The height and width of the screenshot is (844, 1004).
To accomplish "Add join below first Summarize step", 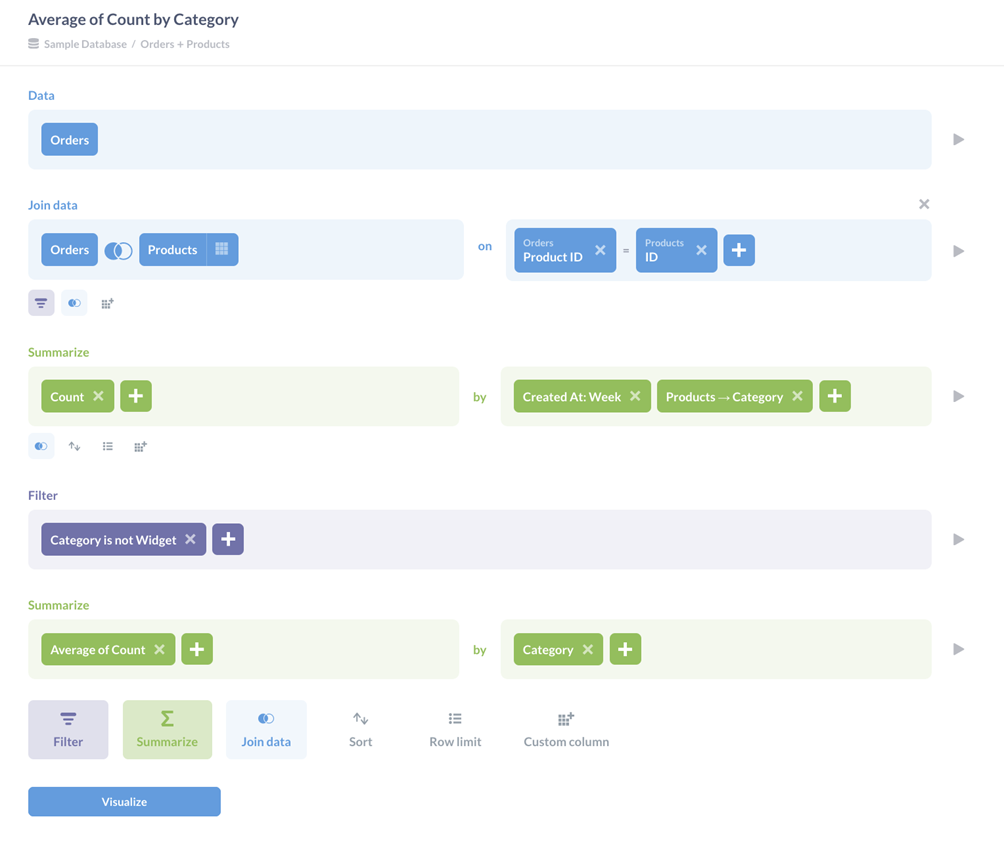I will (x=41, y=446).
